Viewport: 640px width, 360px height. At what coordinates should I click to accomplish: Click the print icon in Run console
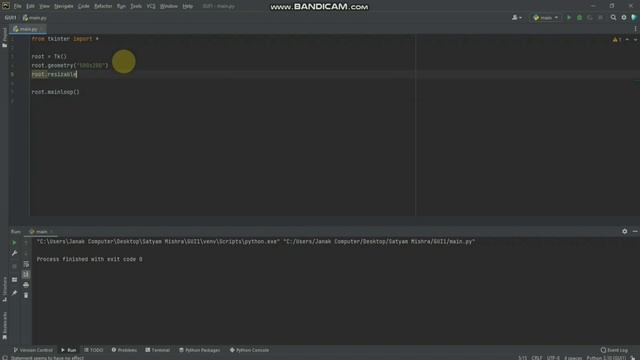[x=26, y=284]
